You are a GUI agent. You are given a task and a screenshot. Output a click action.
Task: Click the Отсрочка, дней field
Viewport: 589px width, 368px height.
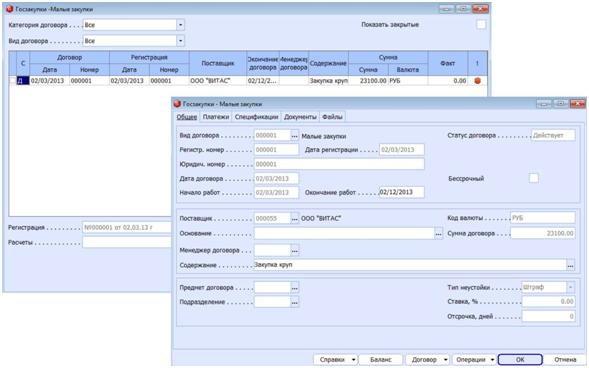click(548, 316)
